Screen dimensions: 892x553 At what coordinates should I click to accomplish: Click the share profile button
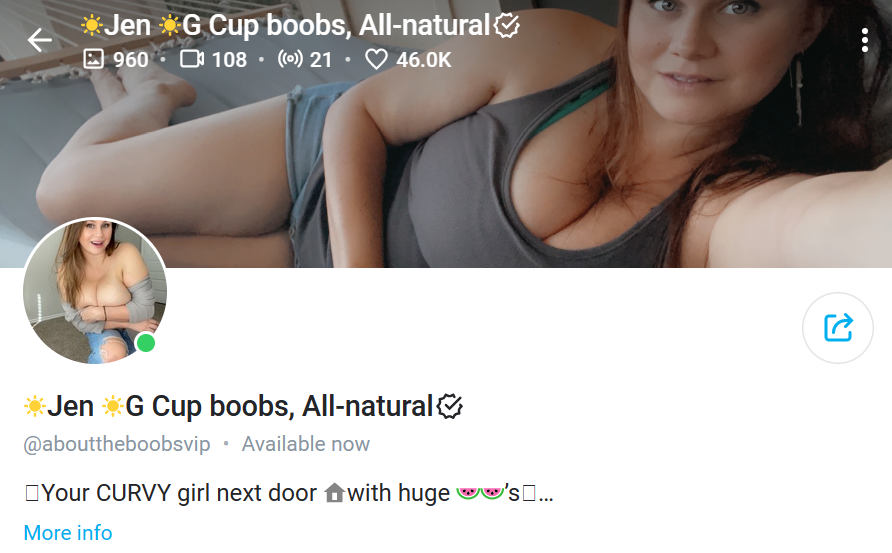pyautogui.click(x=837, y=328)
